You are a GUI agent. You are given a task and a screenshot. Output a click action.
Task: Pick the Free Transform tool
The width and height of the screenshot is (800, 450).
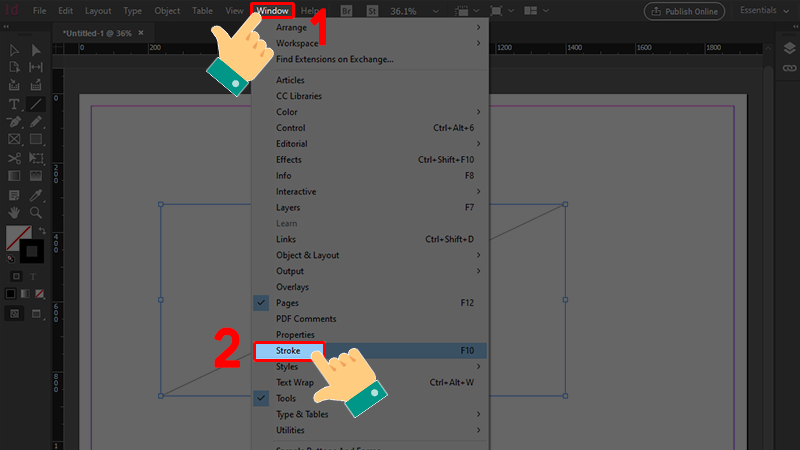[36, 158]
